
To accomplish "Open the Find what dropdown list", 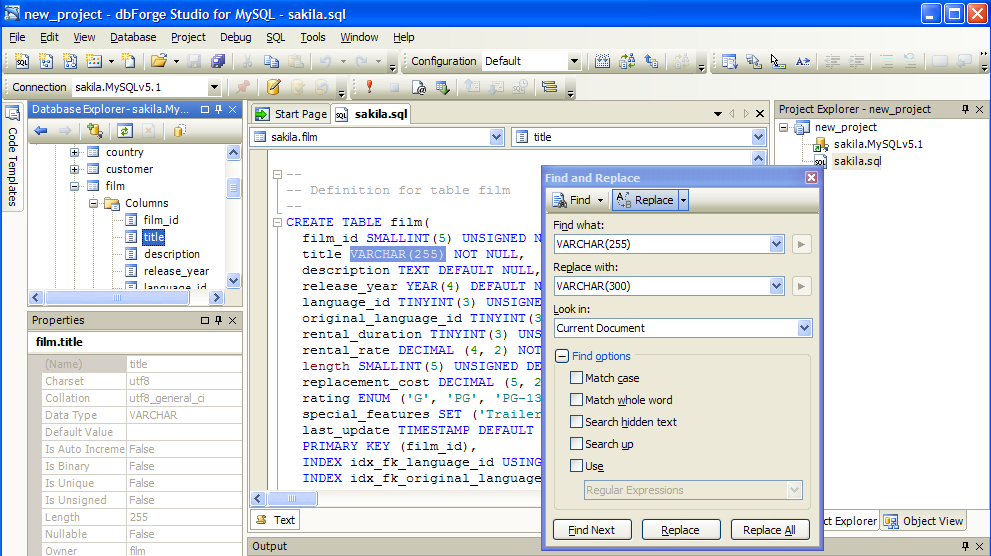I will 776,244.
